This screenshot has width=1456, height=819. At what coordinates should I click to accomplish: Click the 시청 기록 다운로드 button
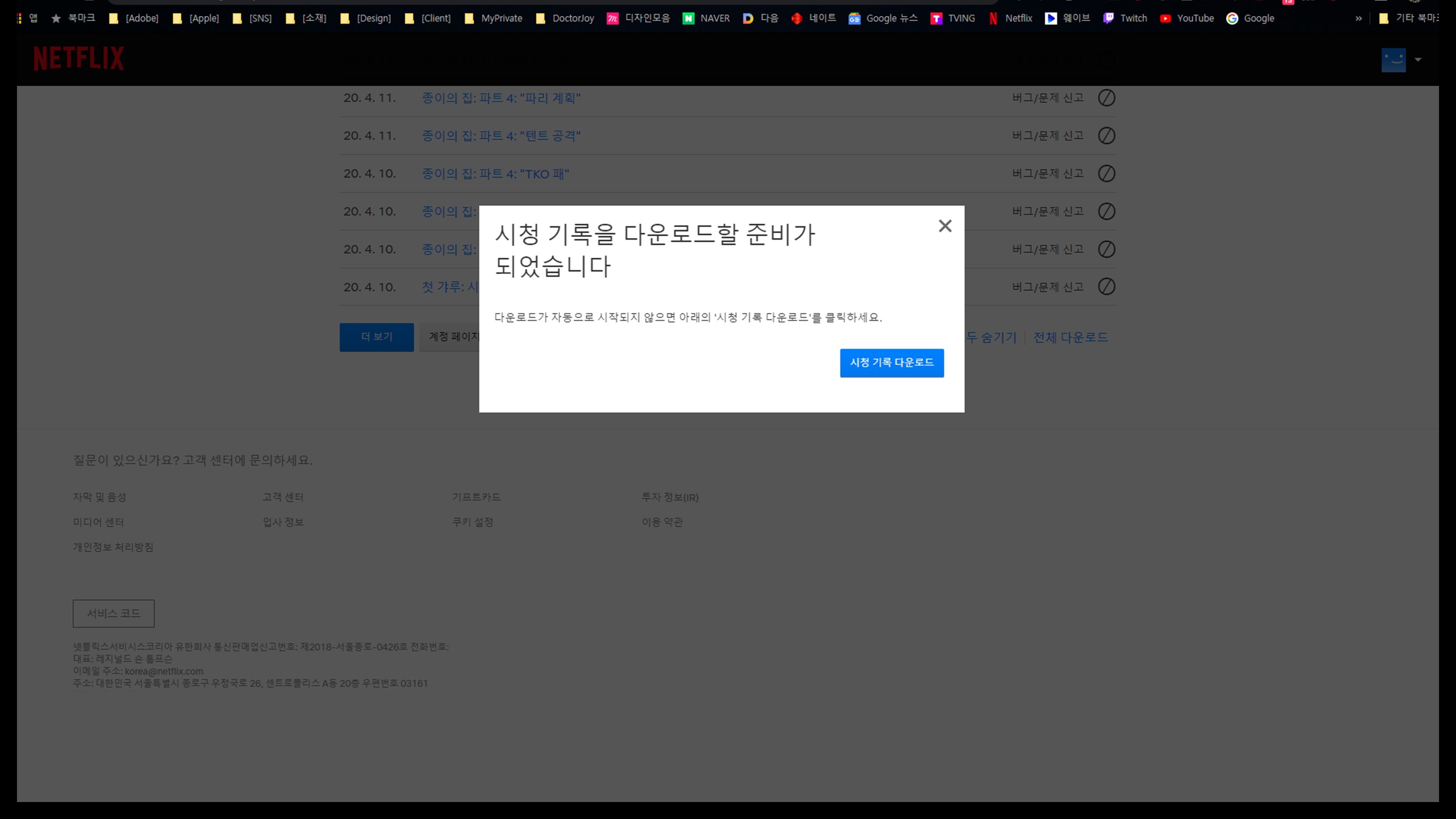point(892,363)
